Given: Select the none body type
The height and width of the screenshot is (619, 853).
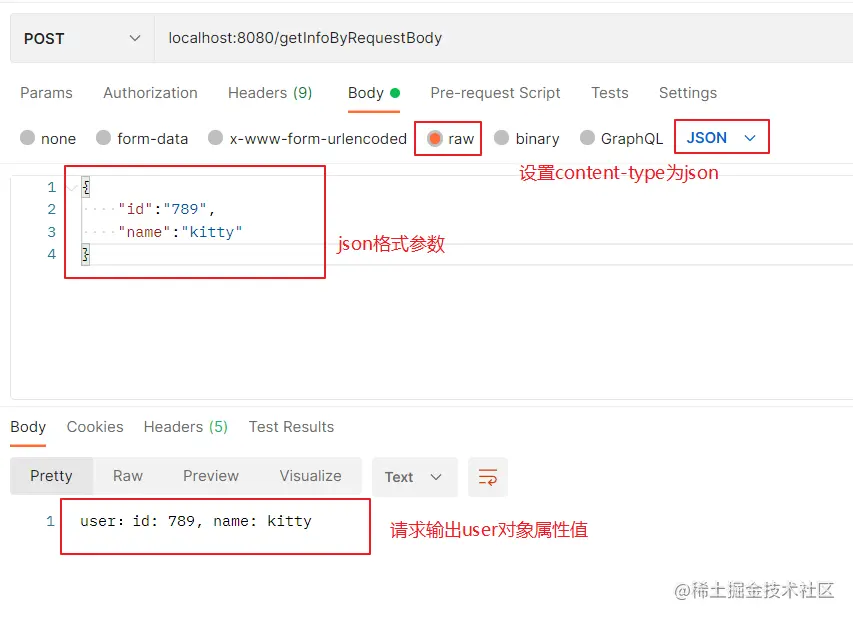Looking at the screenshot, I should tap(48, 138).
